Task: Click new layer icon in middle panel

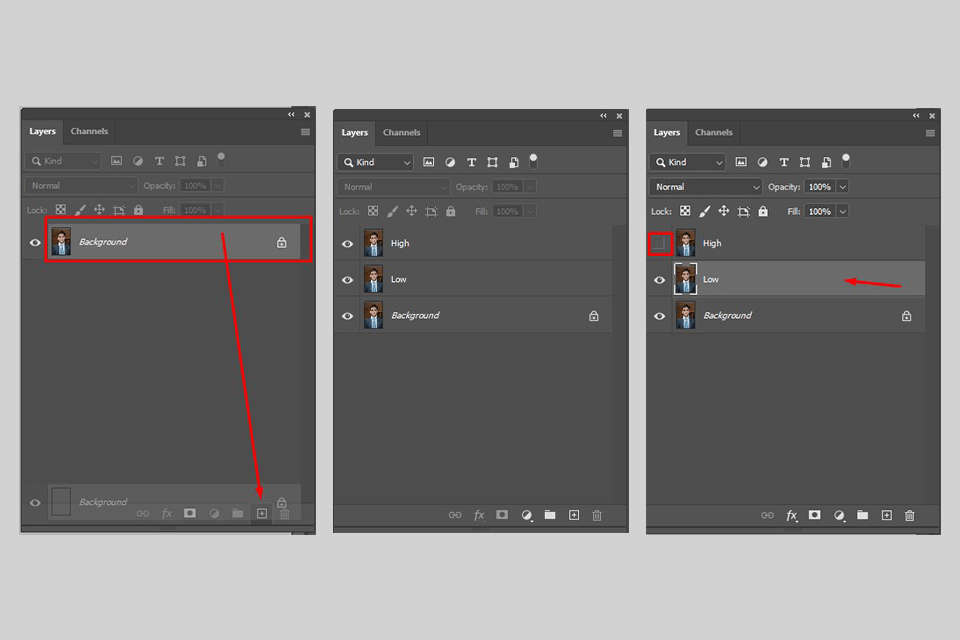Action: click(574, 515)
